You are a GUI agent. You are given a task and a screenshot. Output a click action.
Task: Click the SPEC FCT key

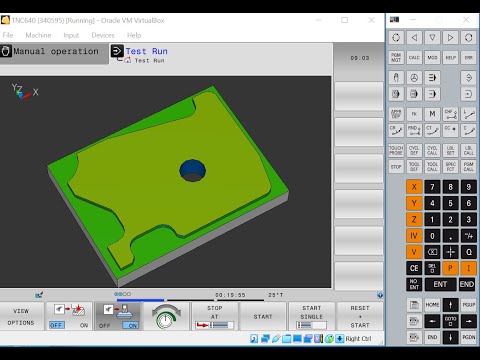[450, 166]
